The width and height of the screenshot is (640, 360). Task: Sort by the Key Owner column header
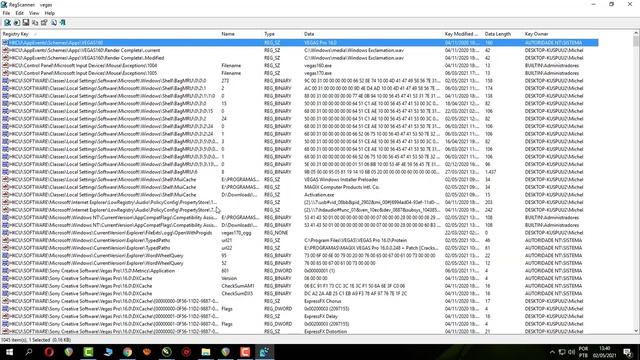point(560,34)
